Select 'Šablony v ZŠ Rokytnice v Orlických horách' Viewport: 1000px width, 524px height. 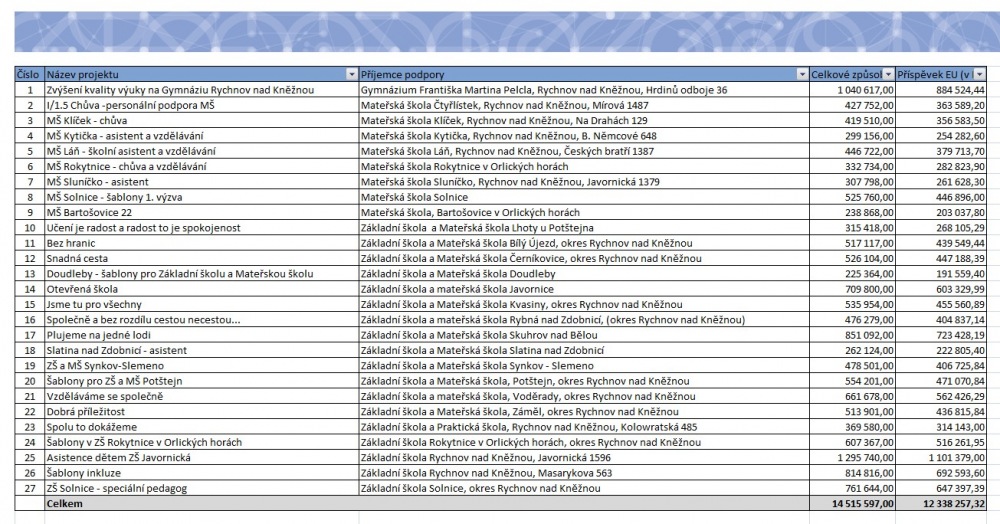point(202,442)
